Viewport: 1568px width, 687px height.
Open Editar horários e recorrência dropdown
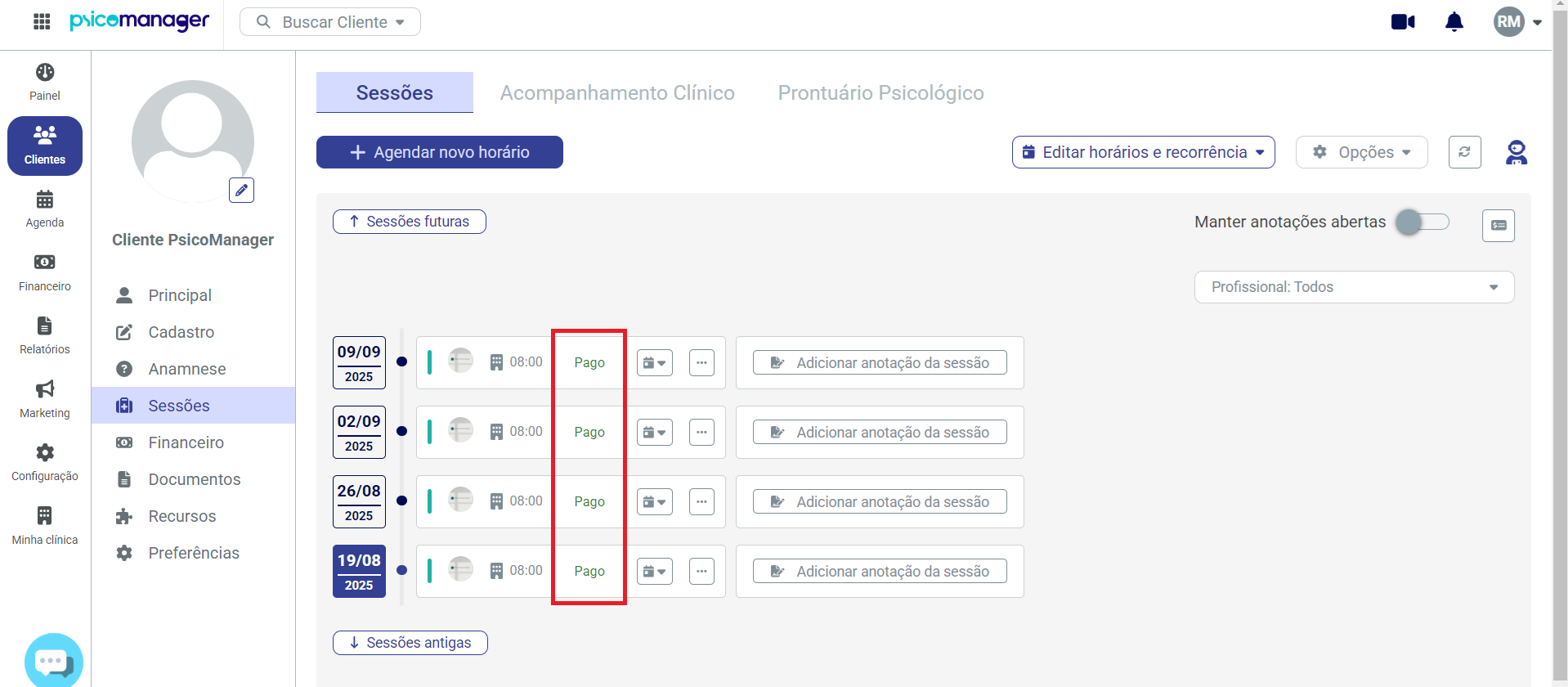click(x=1143, y=152)
